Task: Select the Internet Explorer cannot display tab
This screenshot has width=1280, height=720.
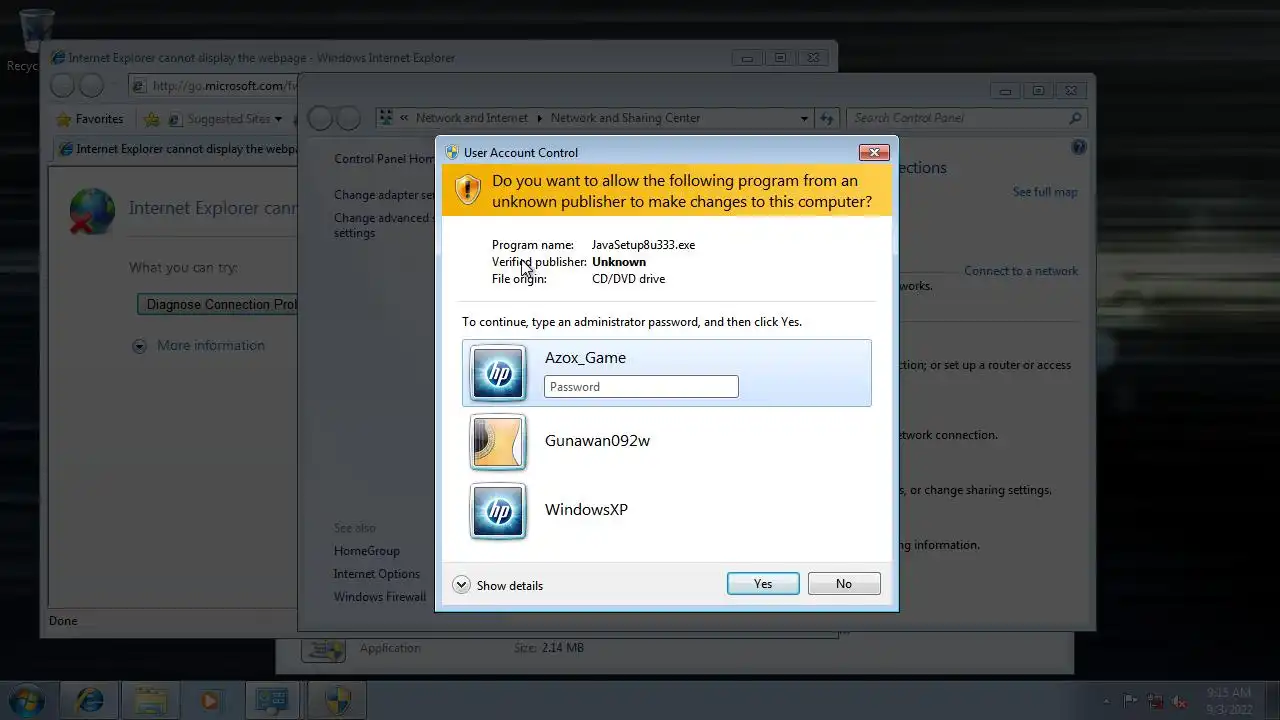Action: pos(176,149)
